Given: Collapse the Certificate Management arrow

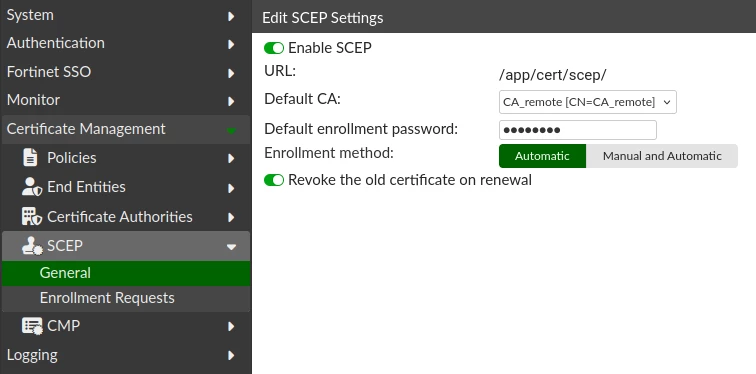Looking at the screenshot, I should pos(231,130).
